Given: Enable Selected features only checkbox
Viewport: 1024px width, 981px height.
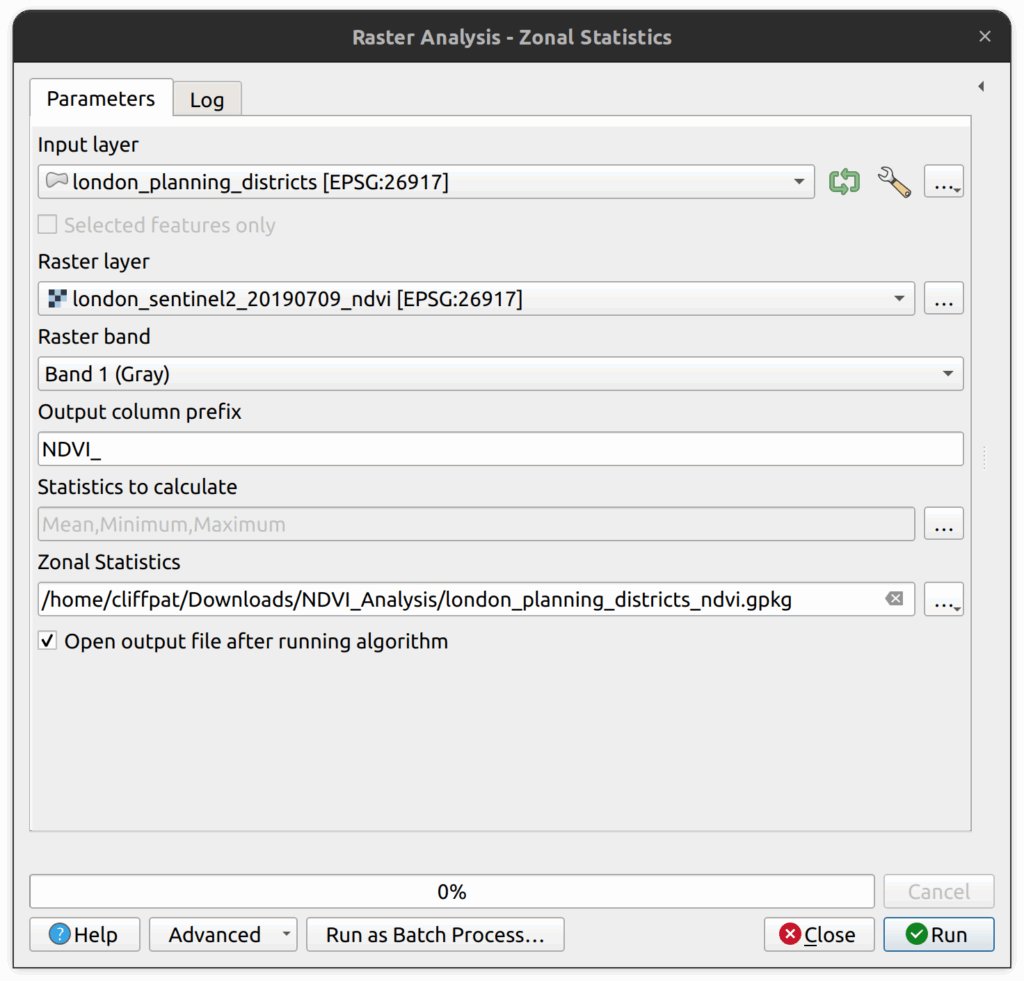Looking at the screenshot, I should pos(47,225).
